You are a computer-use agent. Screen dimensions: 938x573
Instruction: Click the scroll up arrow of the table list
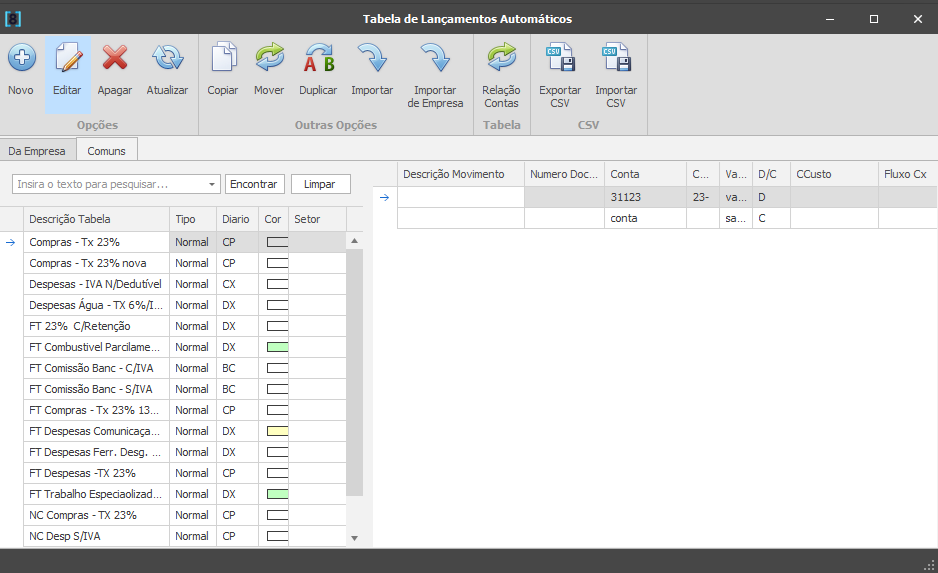point(354,240)
